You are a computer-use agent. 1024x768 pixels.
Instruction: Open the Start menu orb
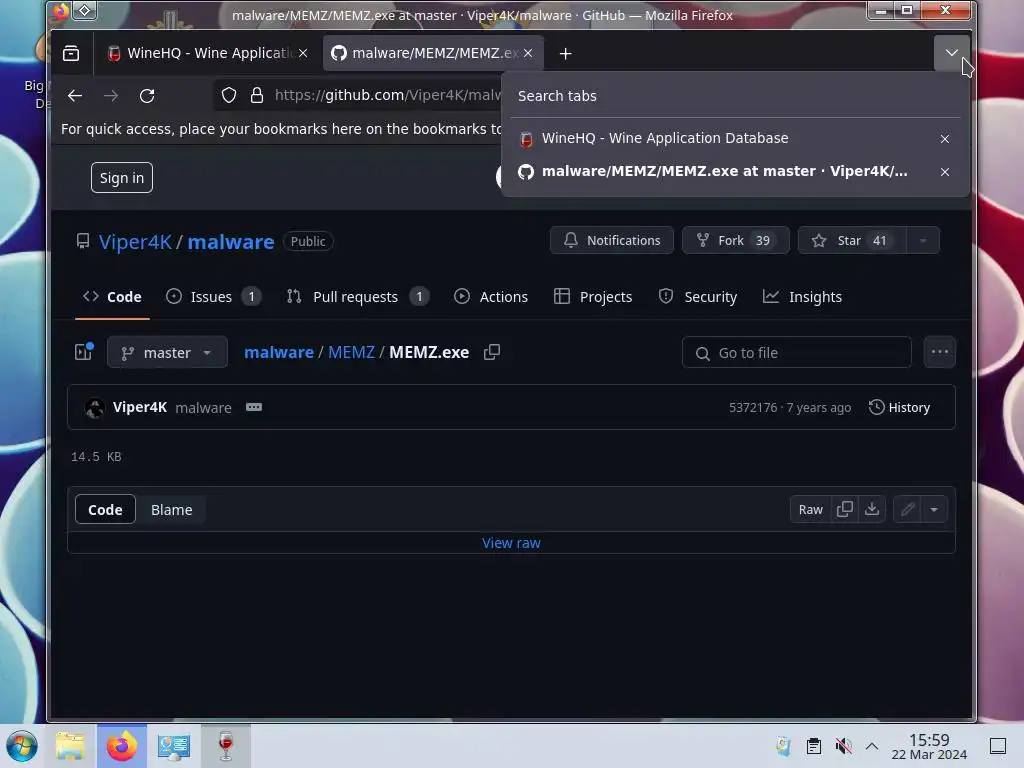pos(22,746)
